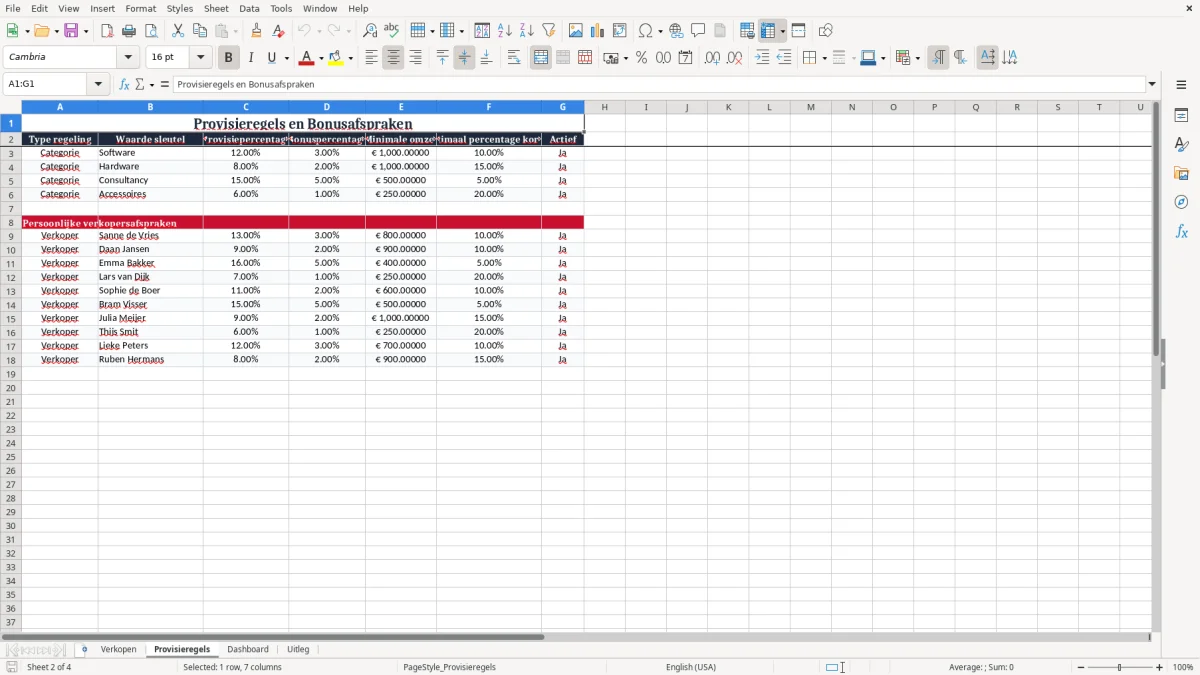The image size is (1200, 675).
Task: Open the font name dropdown
Action: coord(128,58)
